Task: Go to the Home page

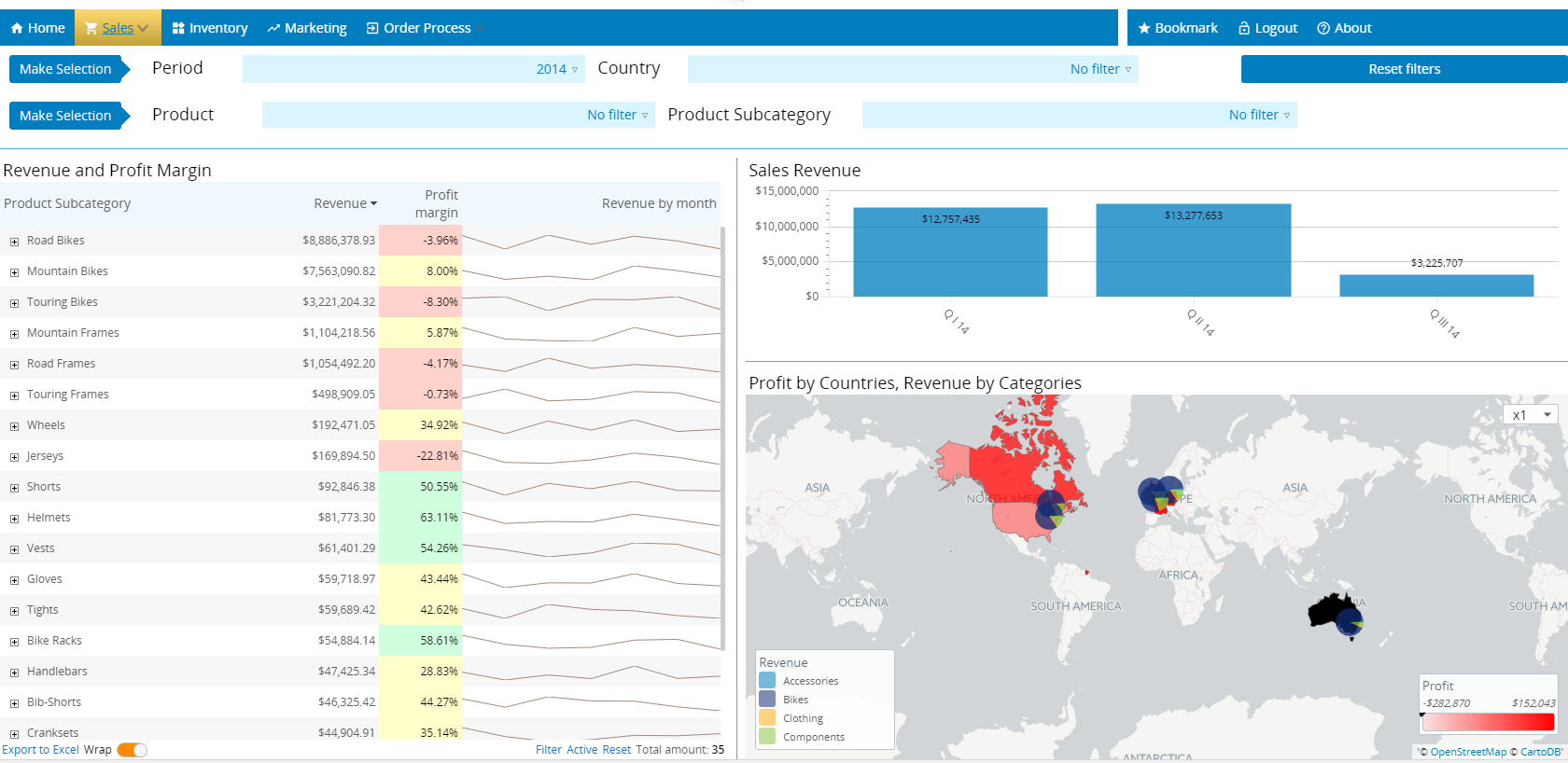Action: point(38,28)
